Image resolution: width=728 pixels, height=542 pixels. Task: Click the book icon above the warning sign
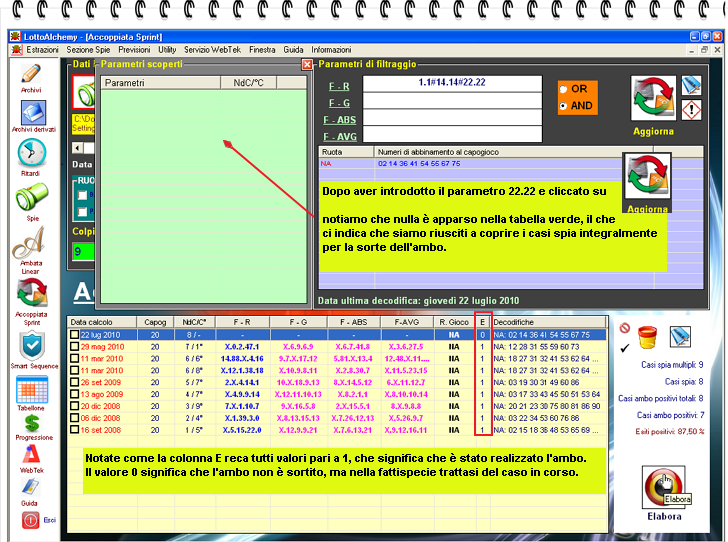(691, 85)
